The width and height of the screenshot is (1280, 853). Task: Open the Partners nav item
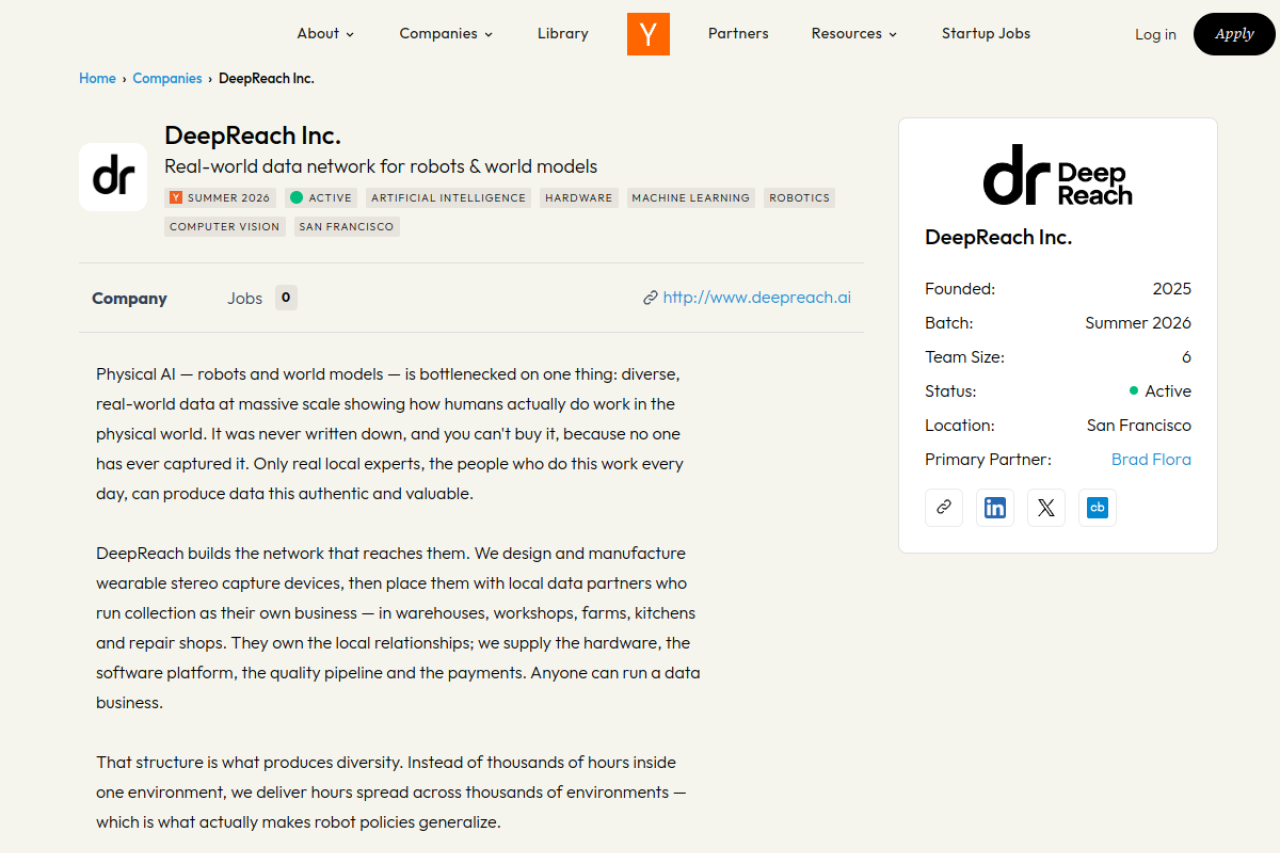pyautogui.click(x=738, y=34)
